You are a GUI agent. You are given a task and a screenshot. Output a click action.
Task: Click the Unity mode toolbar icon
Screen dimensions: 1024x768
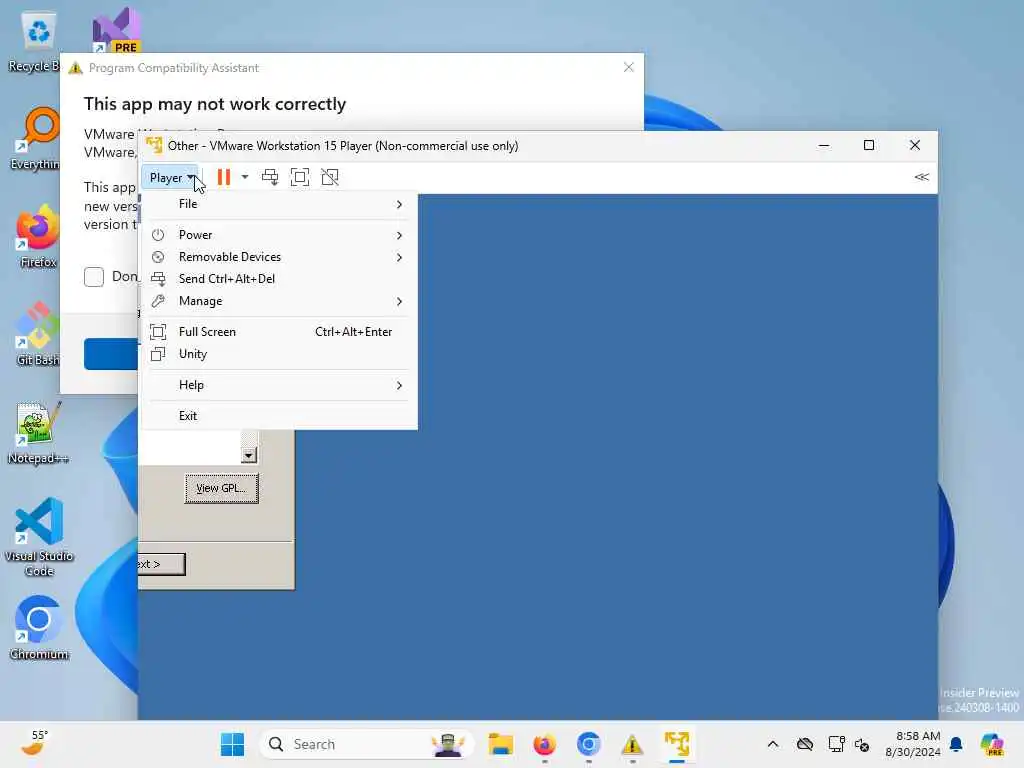(330, 177)
